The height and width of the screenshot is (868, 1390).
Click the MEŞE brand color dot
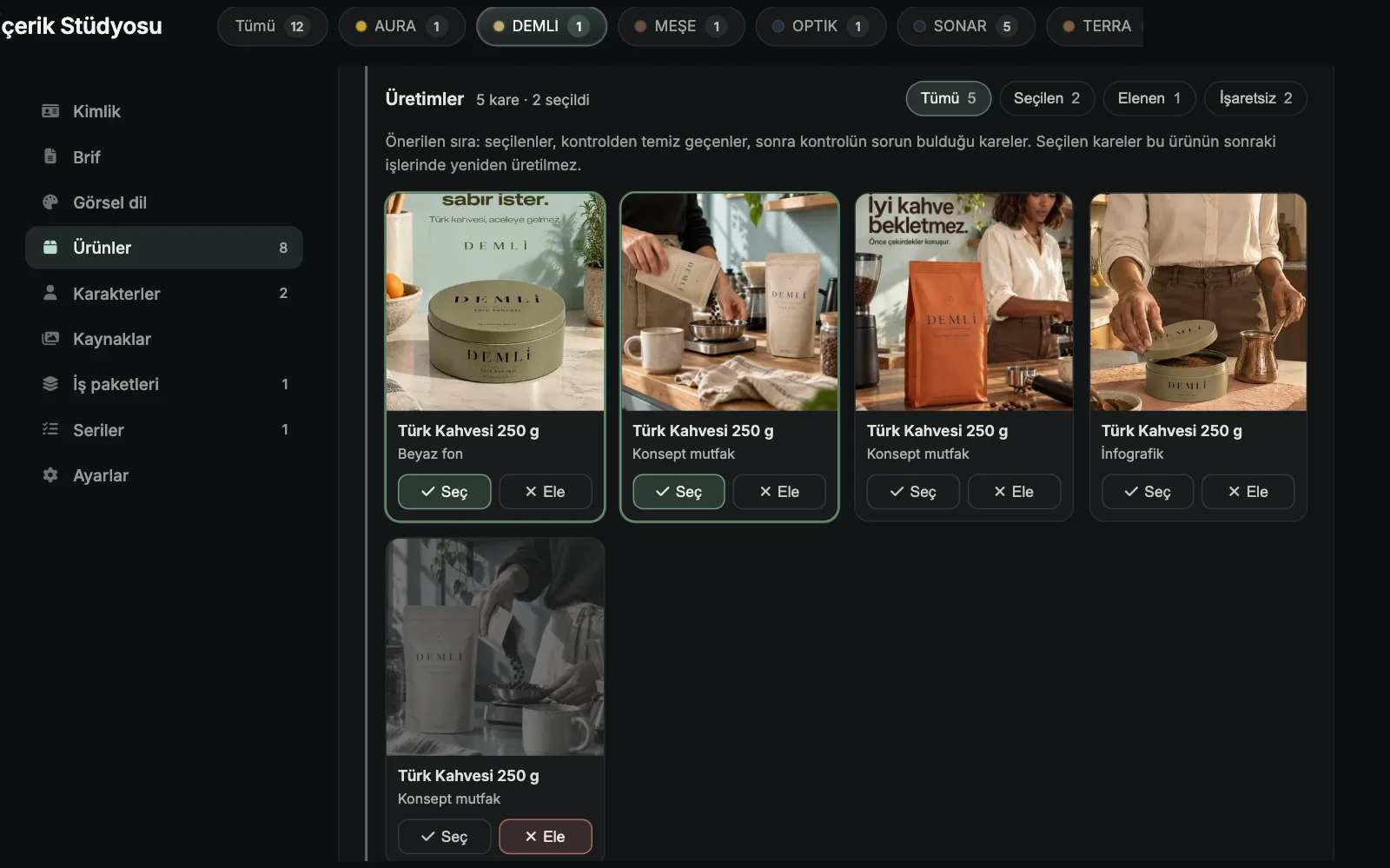[640, 26]
